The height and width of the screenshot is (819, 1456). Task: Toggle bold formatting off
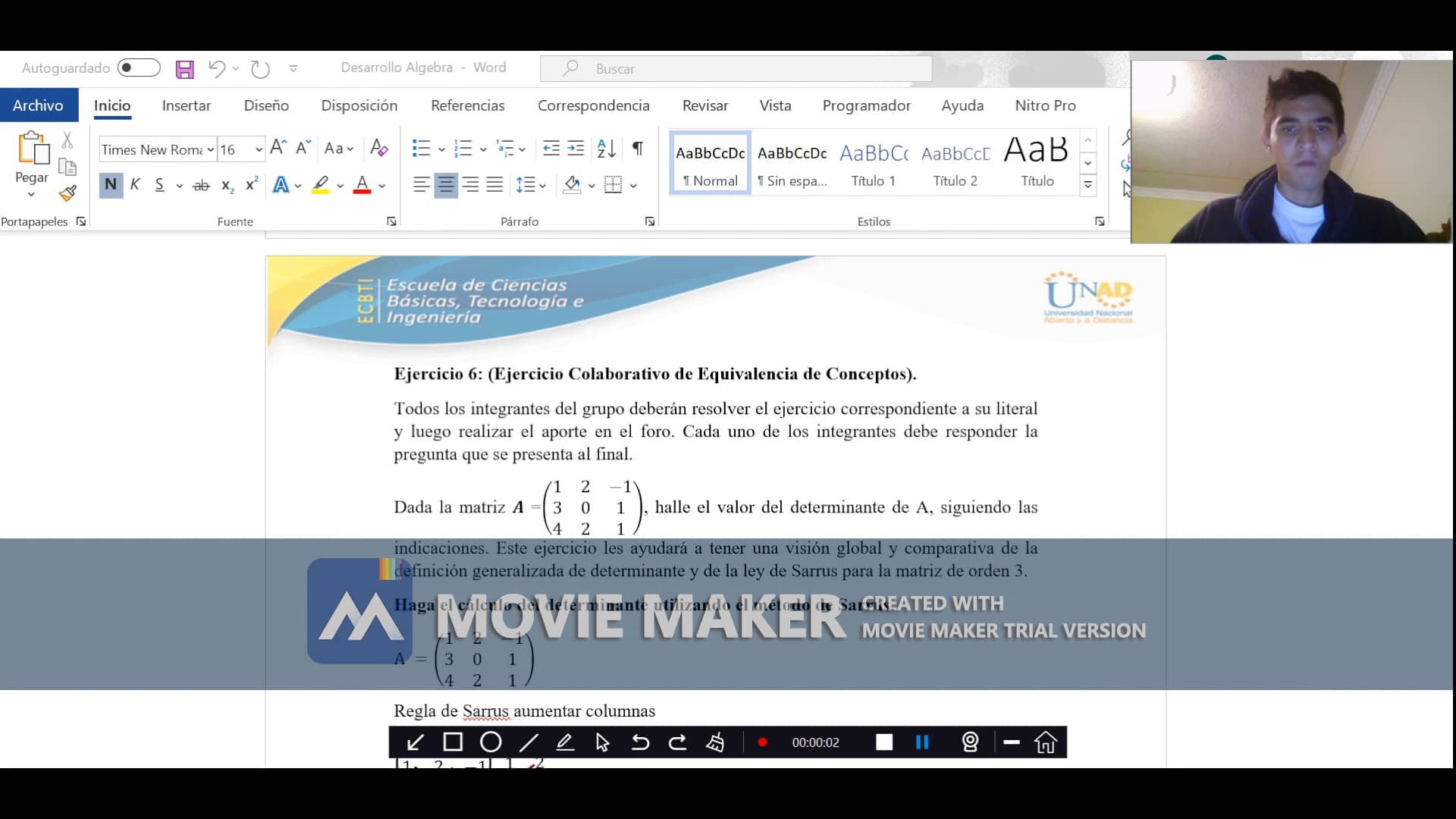coord(111,185)
